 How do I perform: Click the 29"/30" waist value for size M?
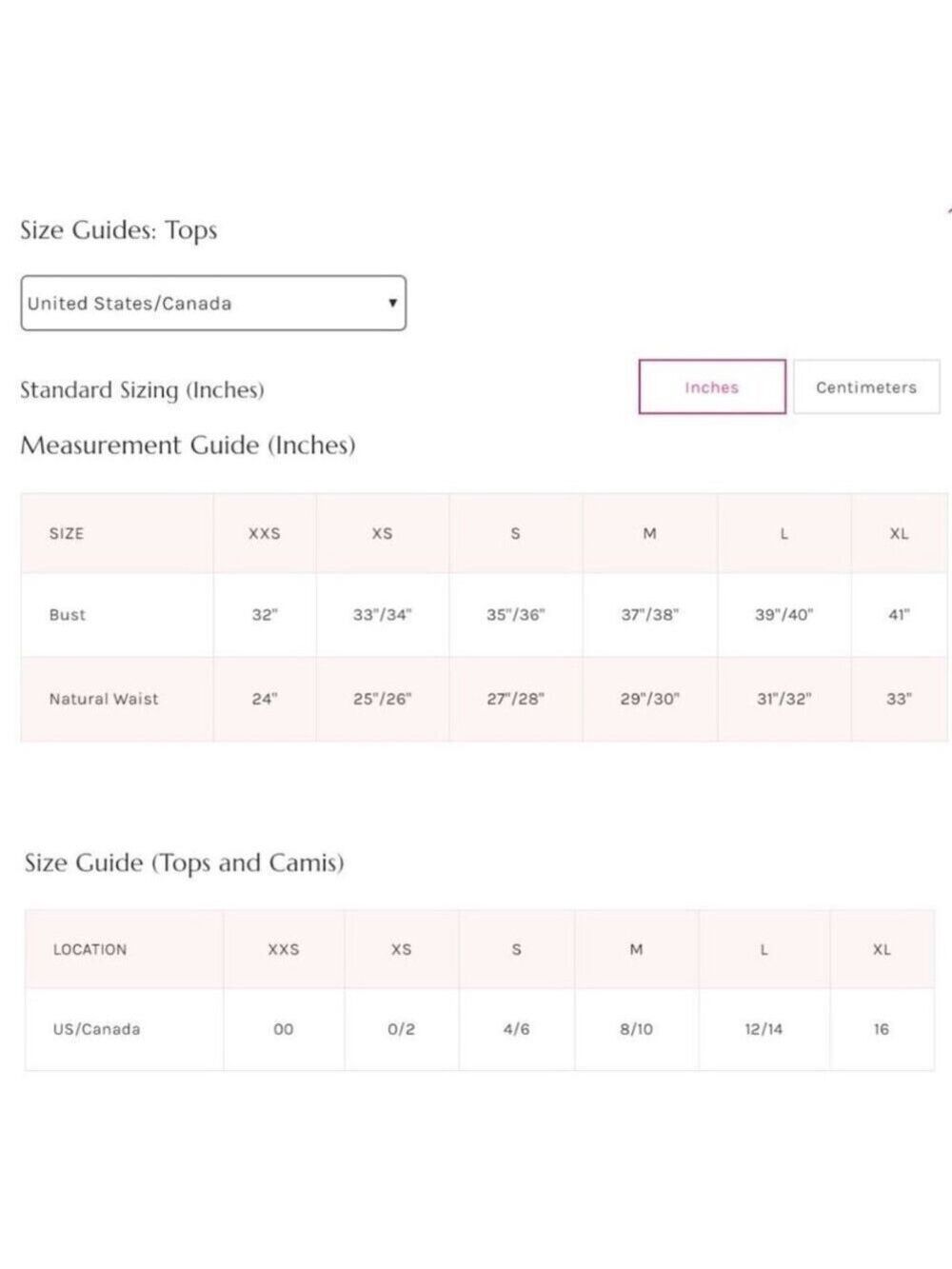(649, 699)
